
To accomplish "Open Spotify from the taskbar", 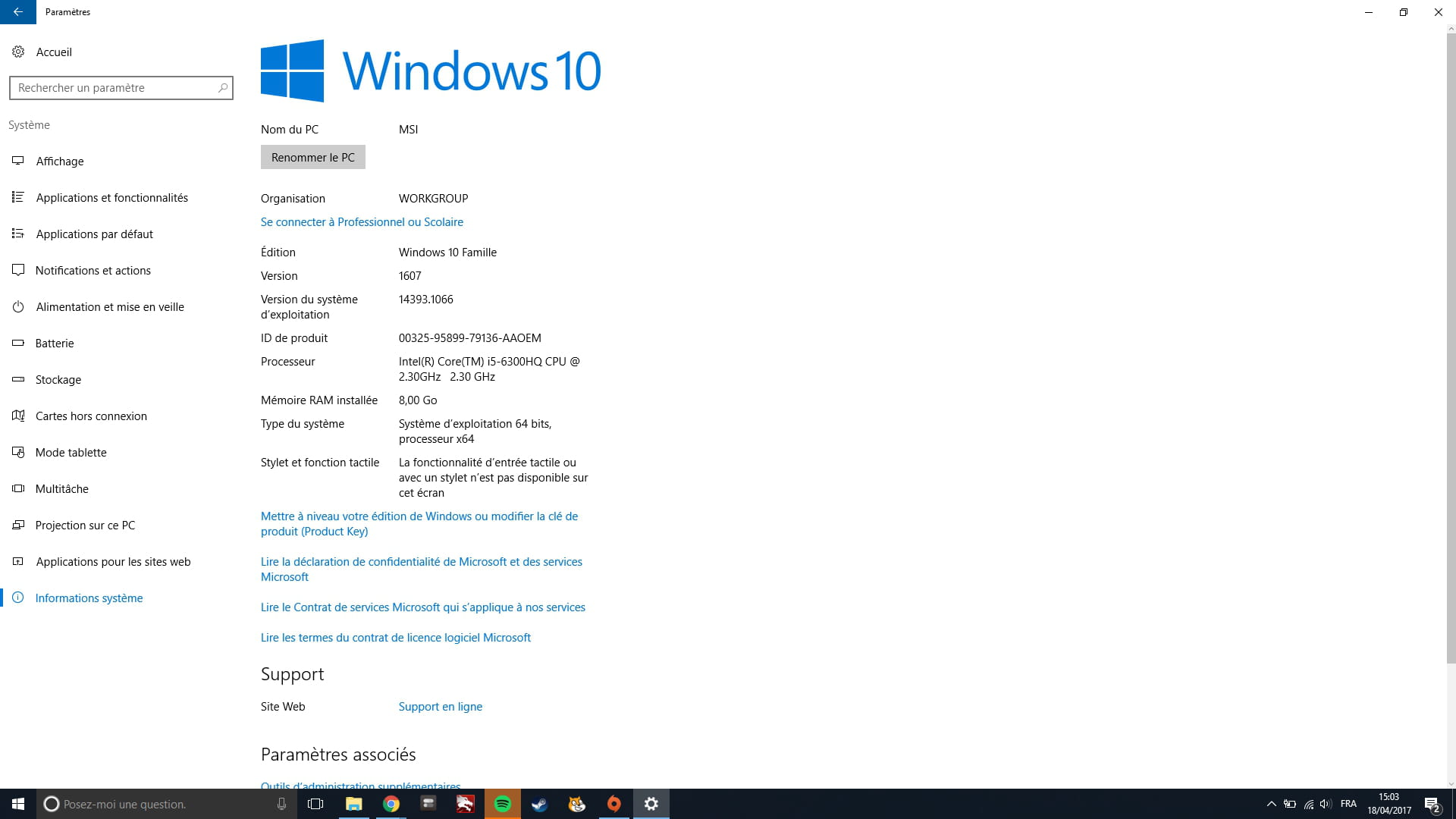I will click(502, 804).
